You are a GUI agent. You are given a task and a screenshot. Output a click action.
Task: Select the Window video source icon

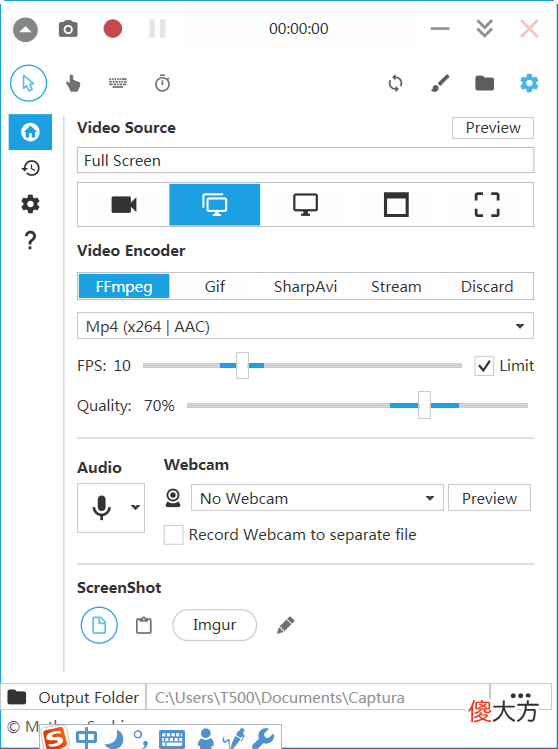coord(397,205)
